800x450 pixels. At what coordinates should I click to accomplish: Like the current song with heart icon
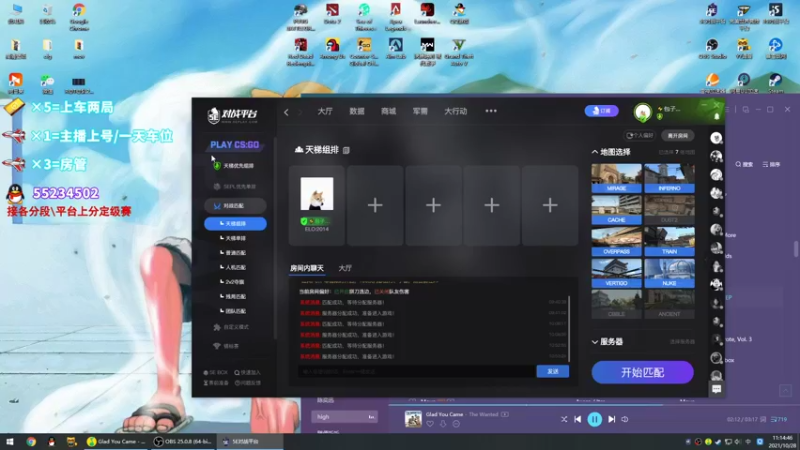[430, 424]
